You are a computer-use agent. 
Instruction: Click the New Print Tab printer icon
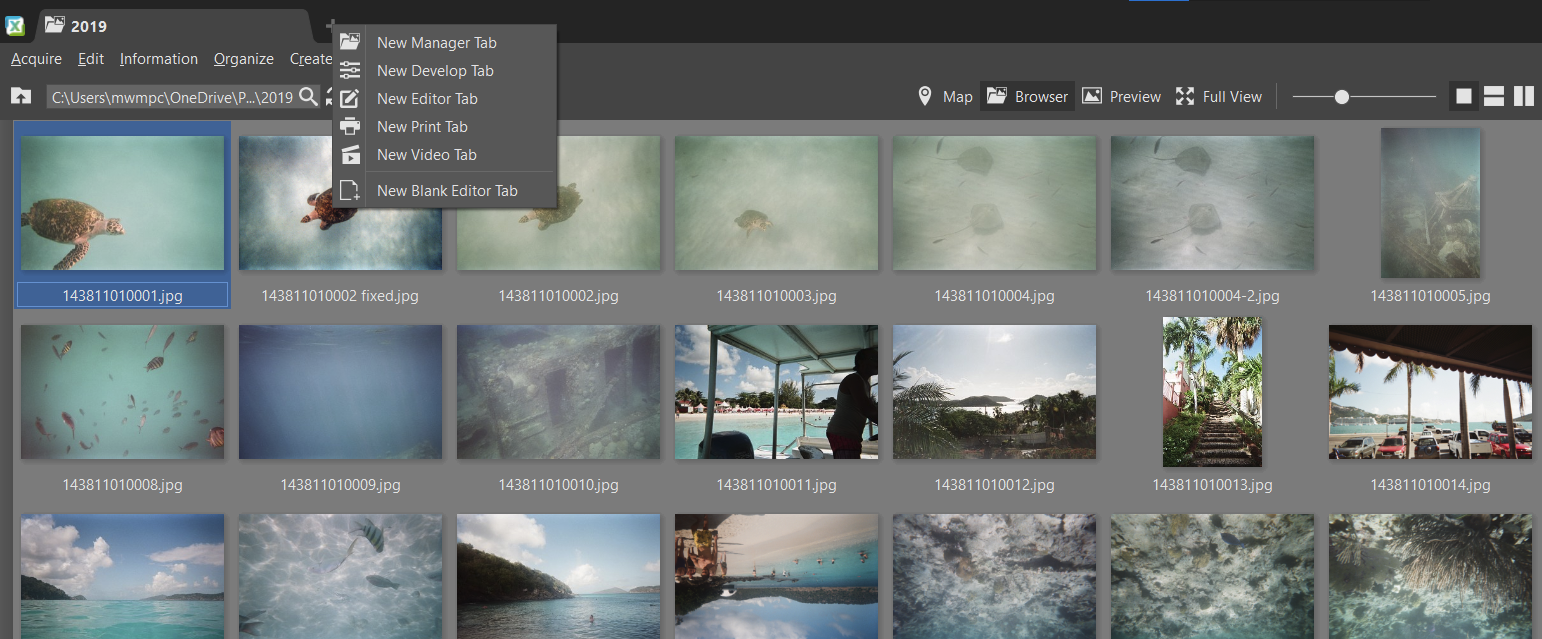click(x=350, y=126)
